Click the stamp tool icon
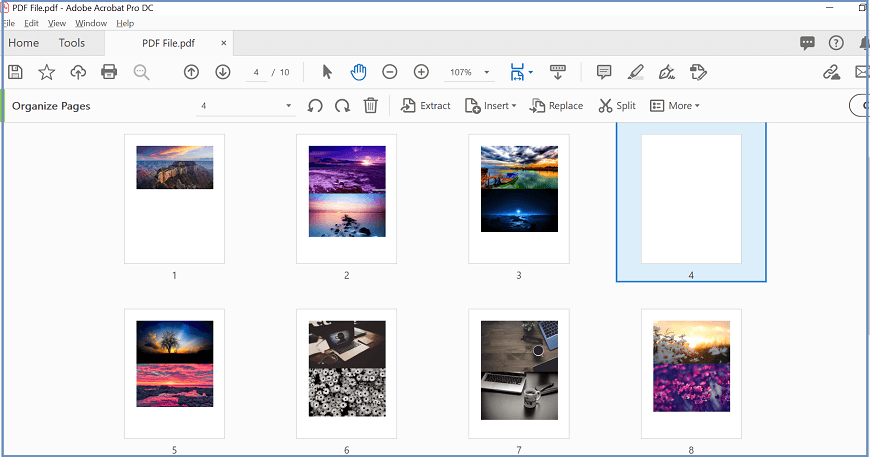The height and width of the screenshot is (457, 870). pyautogui.click(x=698, y=72)
